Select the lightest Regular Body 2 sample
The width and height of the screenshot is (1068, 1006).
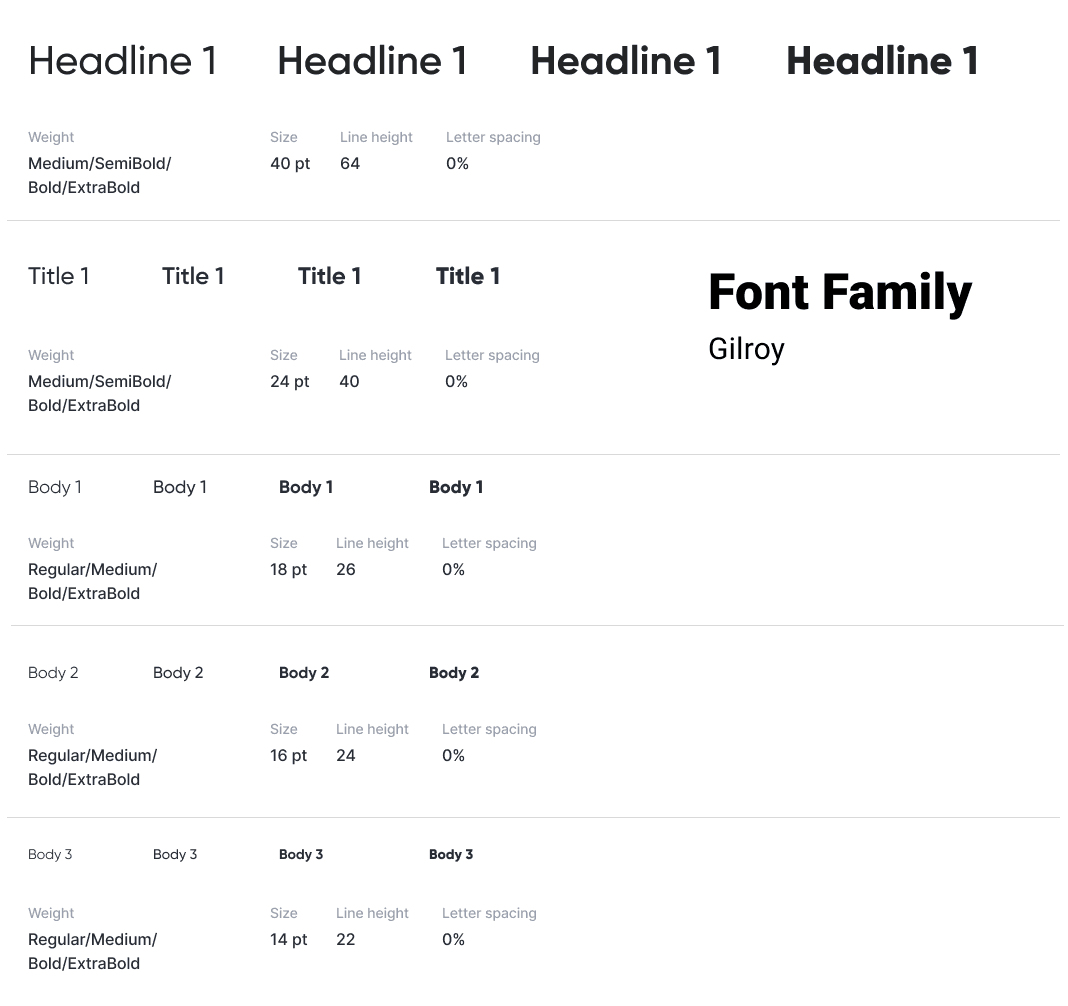click(x=53, y=673)
